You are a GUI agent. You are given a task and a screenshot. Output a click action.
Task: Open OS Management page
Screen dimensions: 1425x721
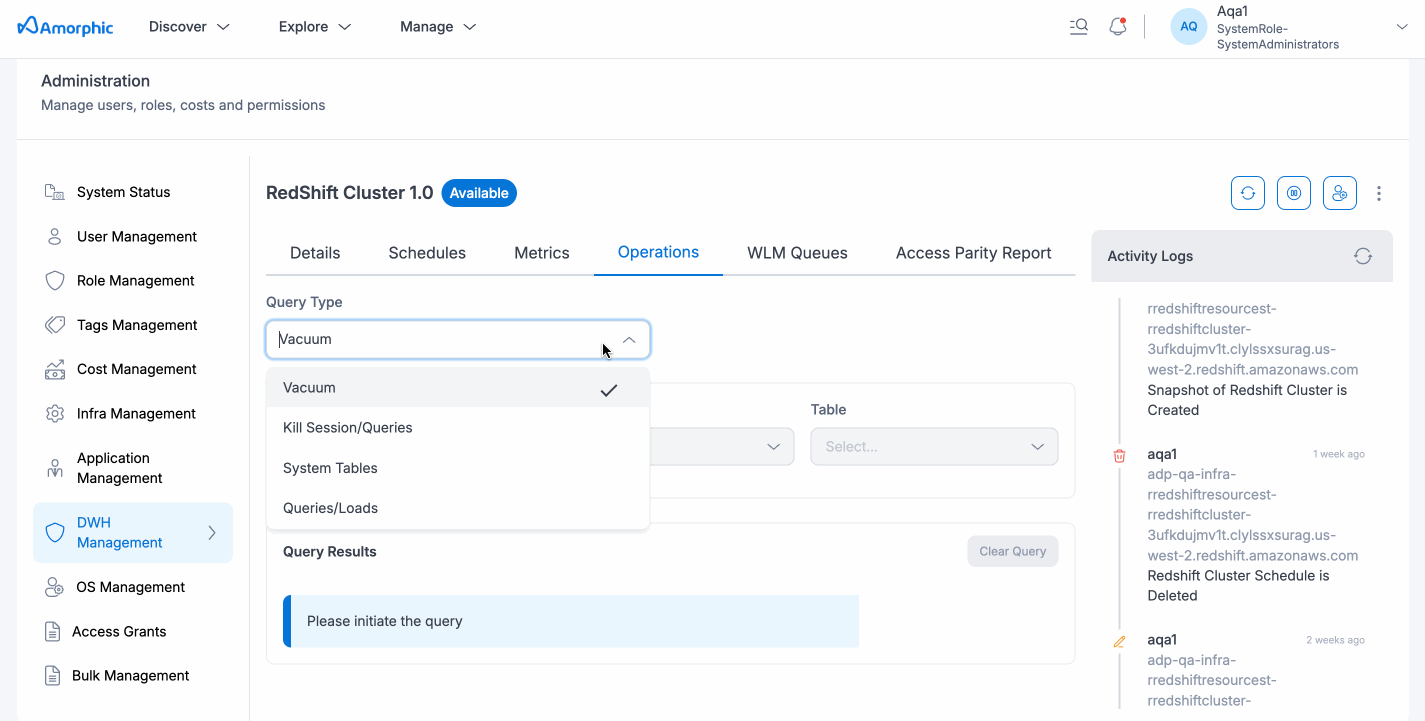click(x=133, y=587)
